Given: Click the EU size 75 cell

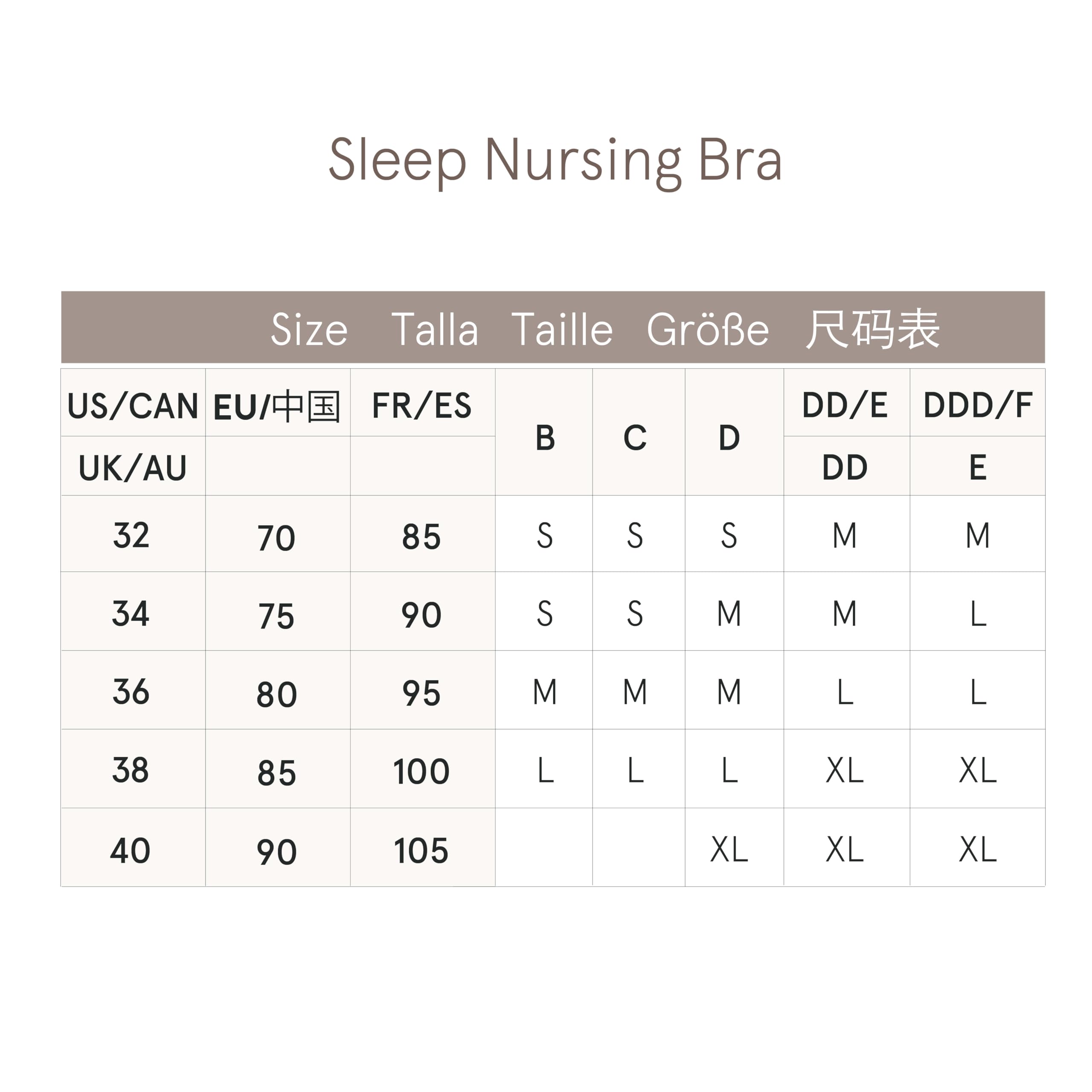Looking at the screenshot, I should 276,616.
